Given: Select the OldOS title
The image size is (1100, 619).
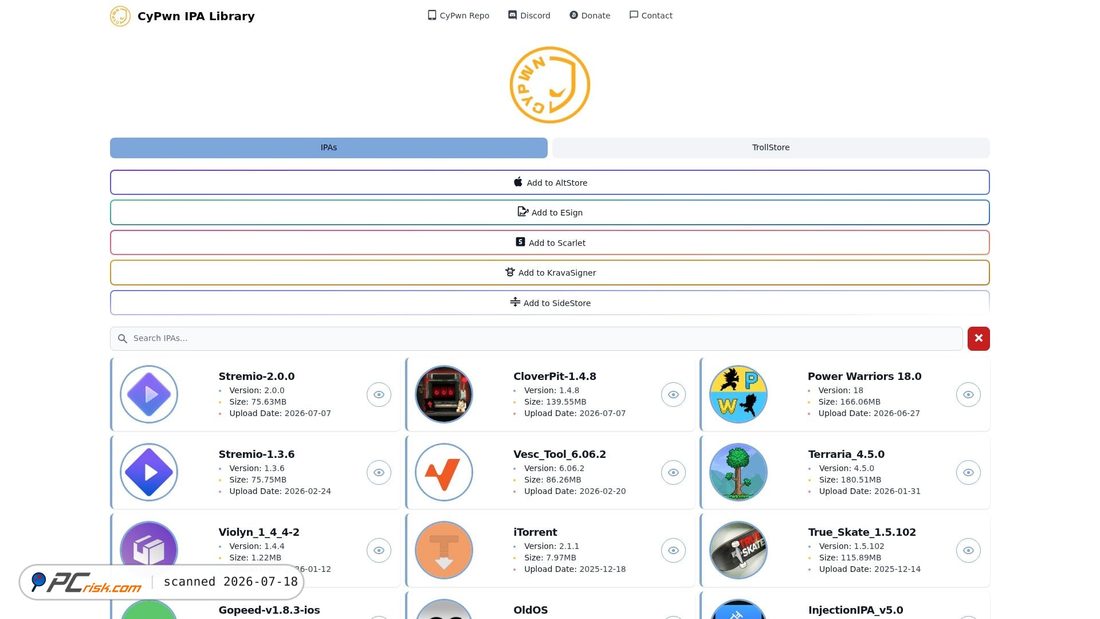Looking at the screenshot, I should [x=530, y=610].
